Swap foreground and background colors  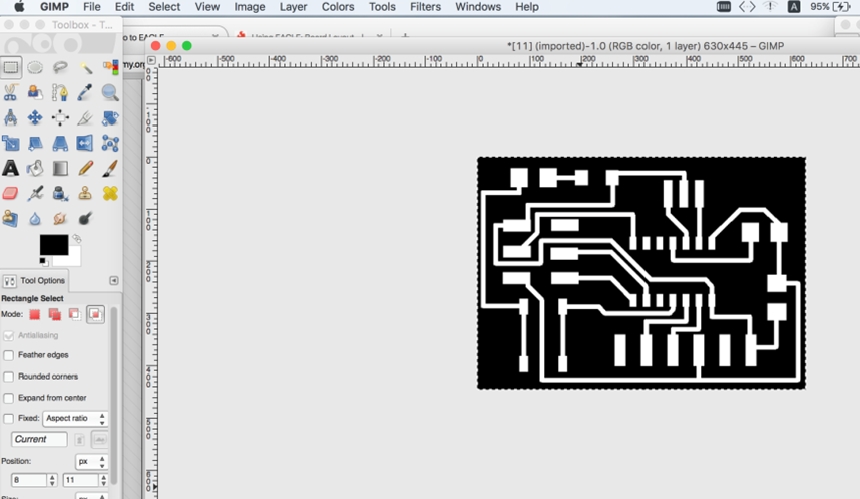pos(77,239)
